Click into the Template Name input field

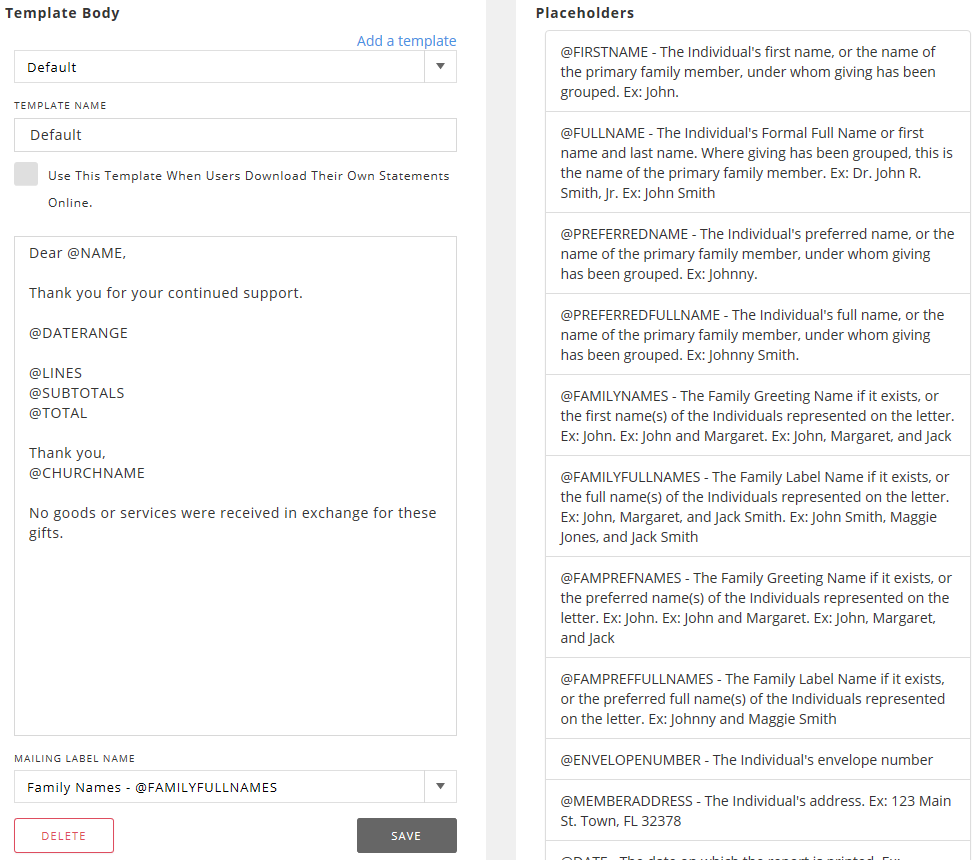click(235, 135)
